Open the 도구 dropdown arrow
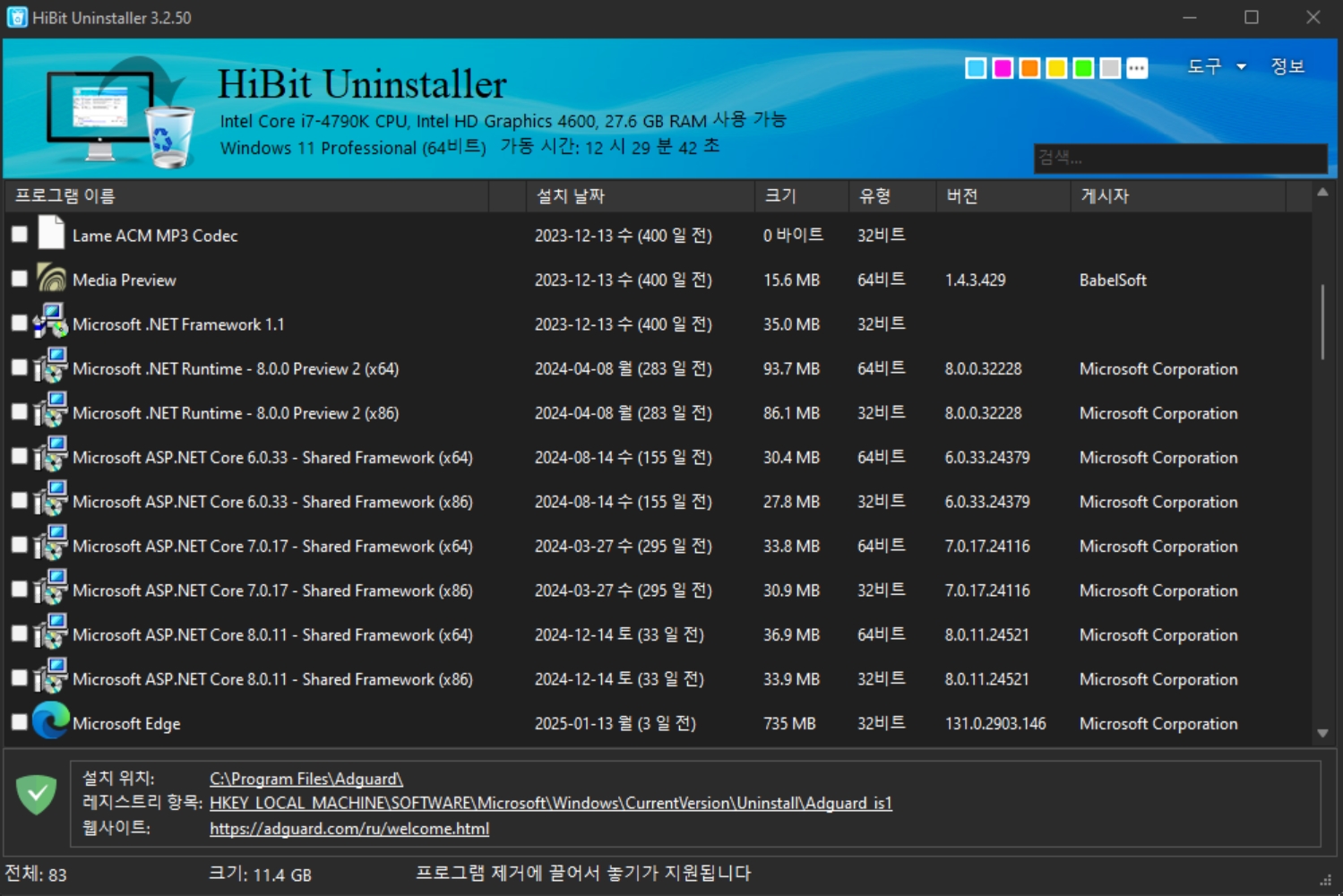The width and height of the screenshot is (1343, 896). click(x=1241, y=66)
